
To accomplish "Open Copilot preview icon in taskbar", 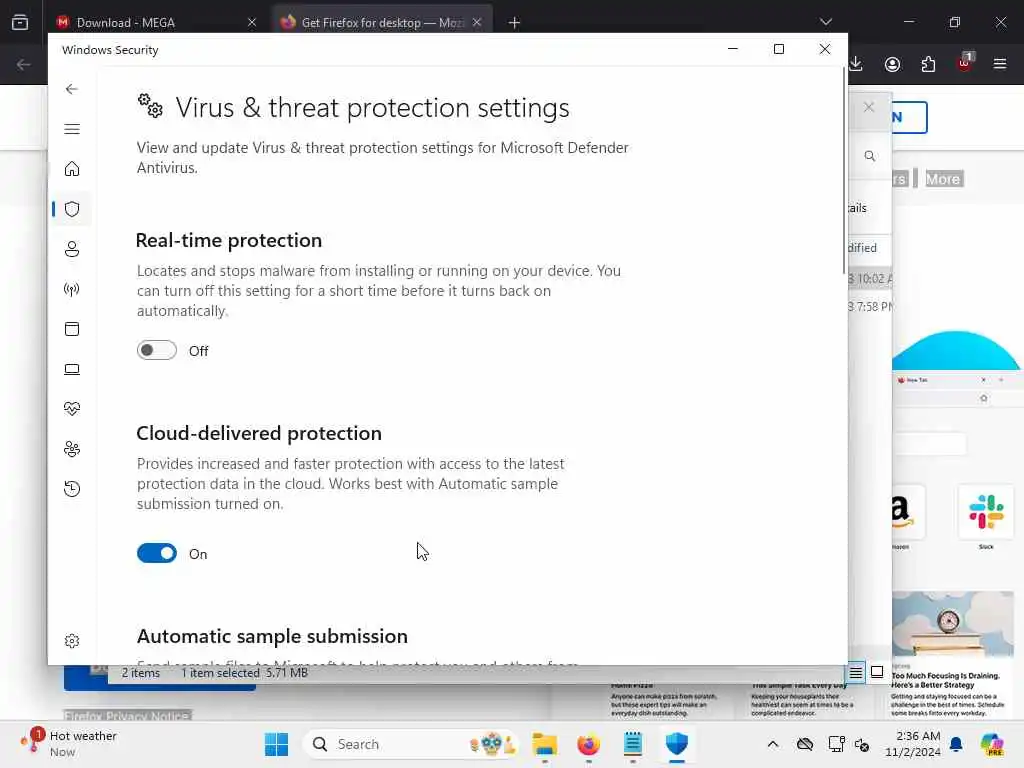I will 993,744.
